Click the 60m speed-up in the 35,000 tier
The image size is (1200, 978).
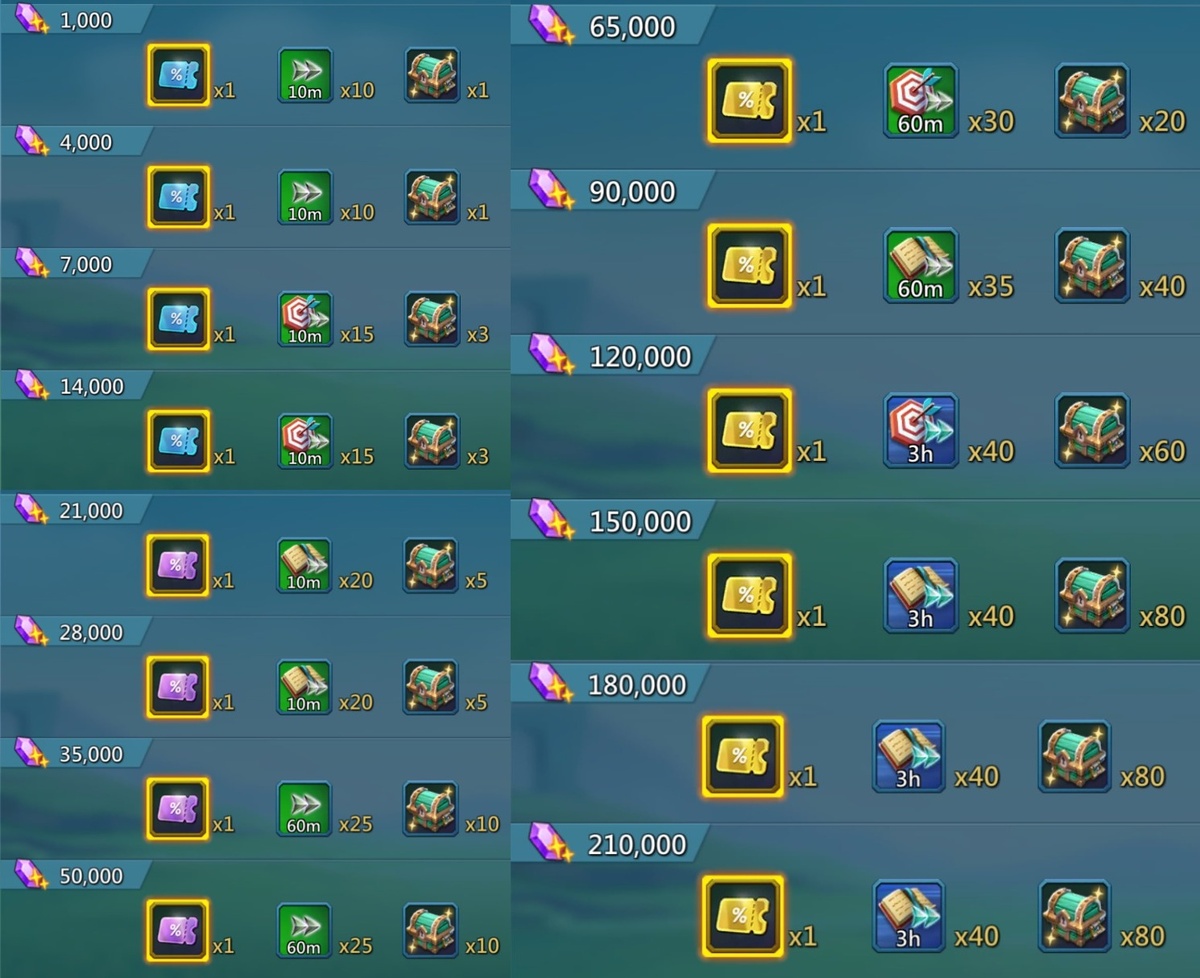coord(304,809)
